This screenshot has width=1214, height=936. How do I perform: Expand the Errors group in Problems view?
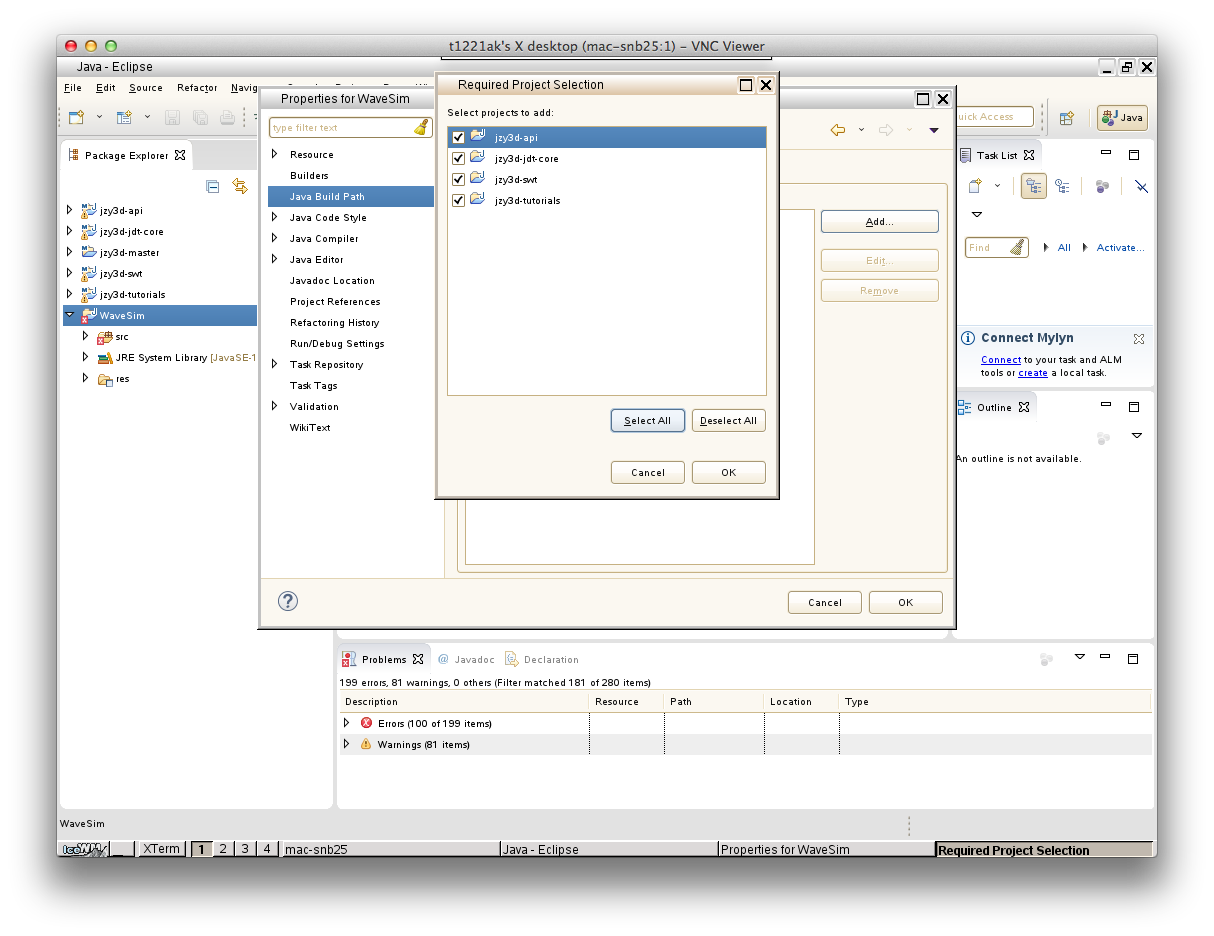click(347, 723)
